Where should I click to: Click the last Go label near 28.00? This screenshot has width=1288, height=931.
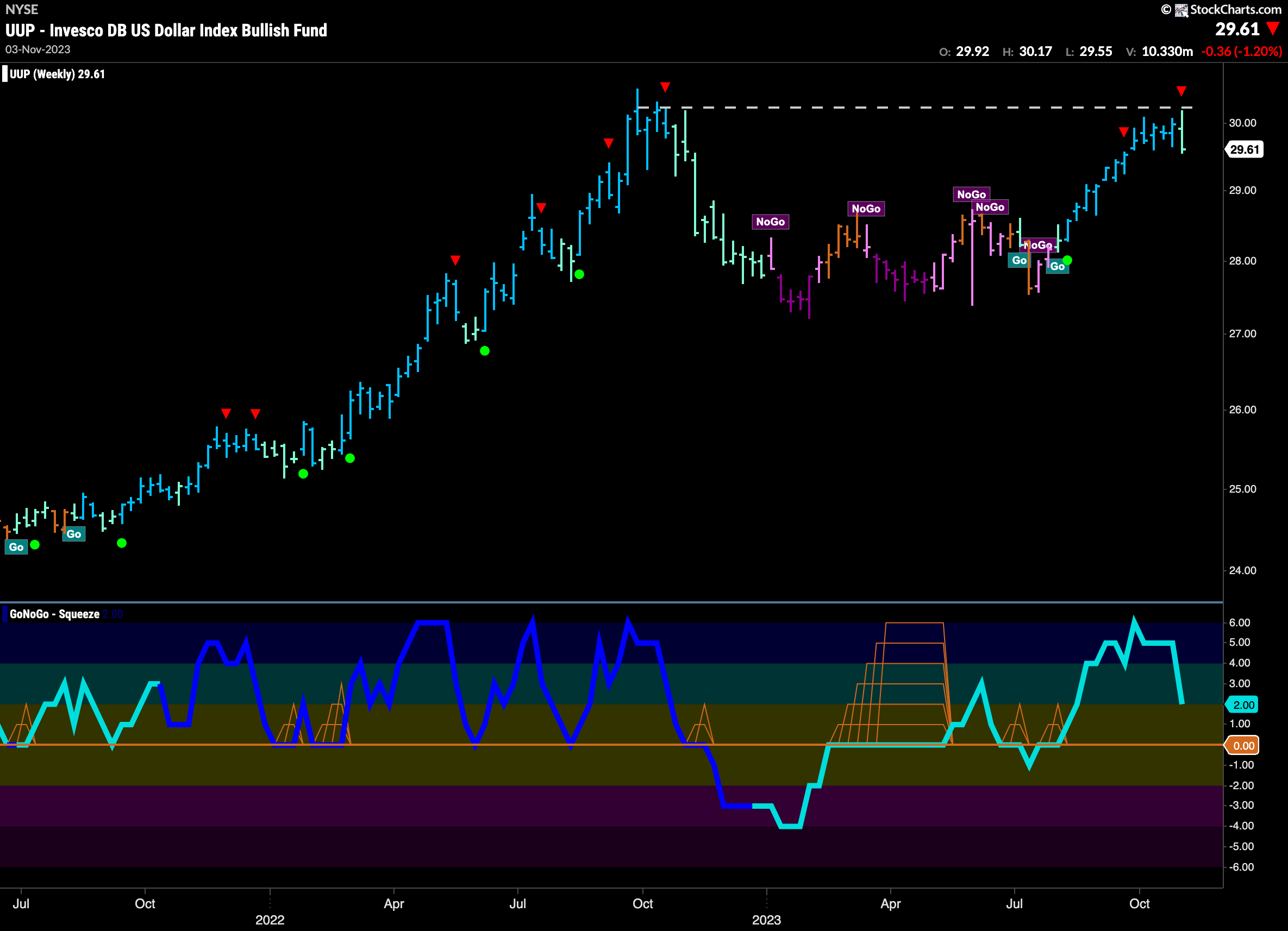pos(1058,266)
